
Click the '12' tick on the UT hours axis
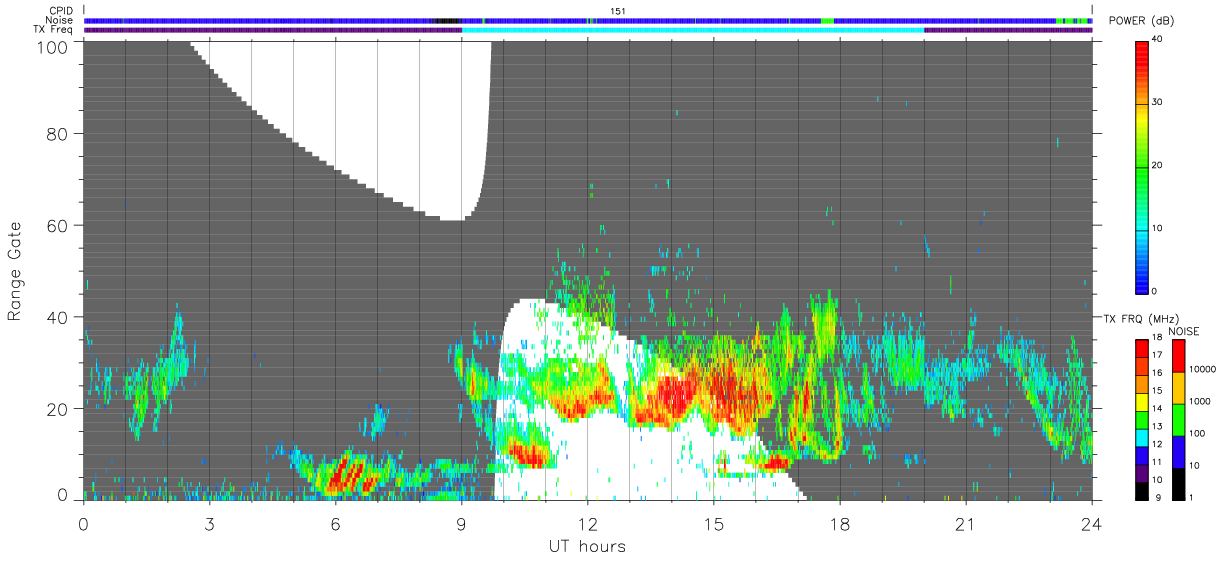587,524
